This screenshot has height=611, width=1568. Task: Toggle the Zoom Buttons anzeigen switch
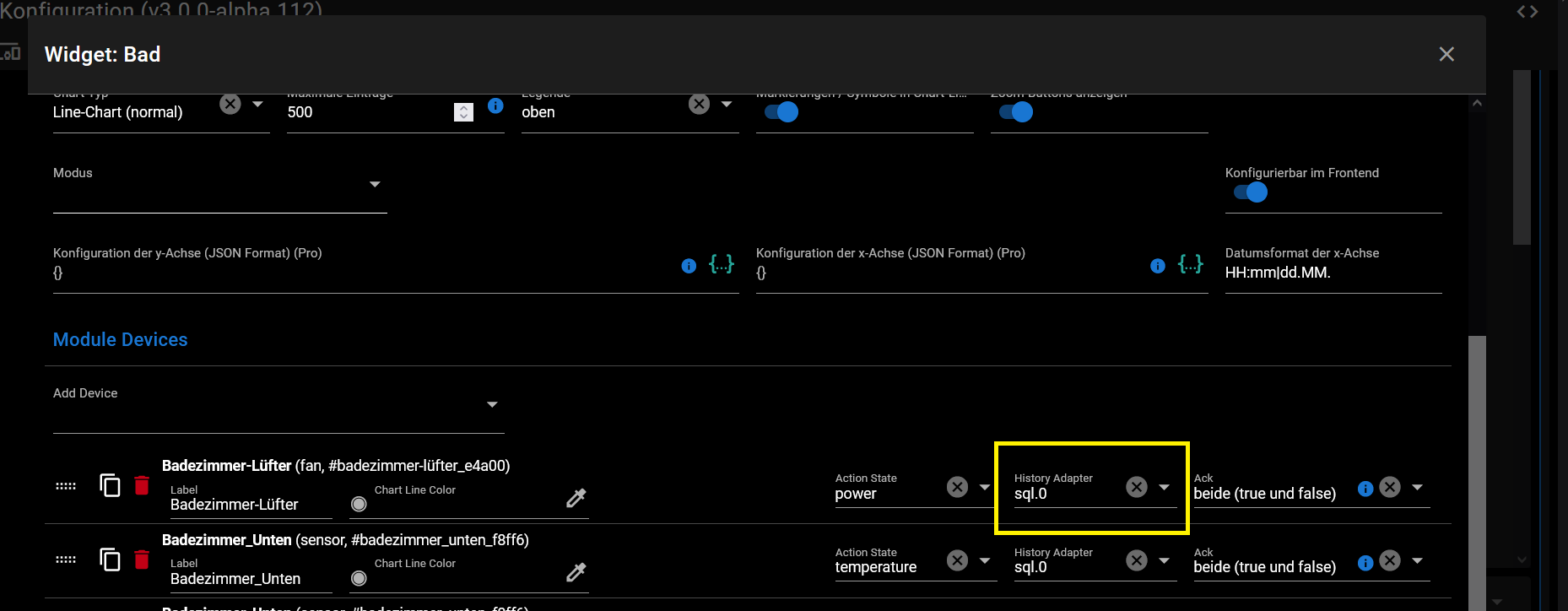(1016, 112)
